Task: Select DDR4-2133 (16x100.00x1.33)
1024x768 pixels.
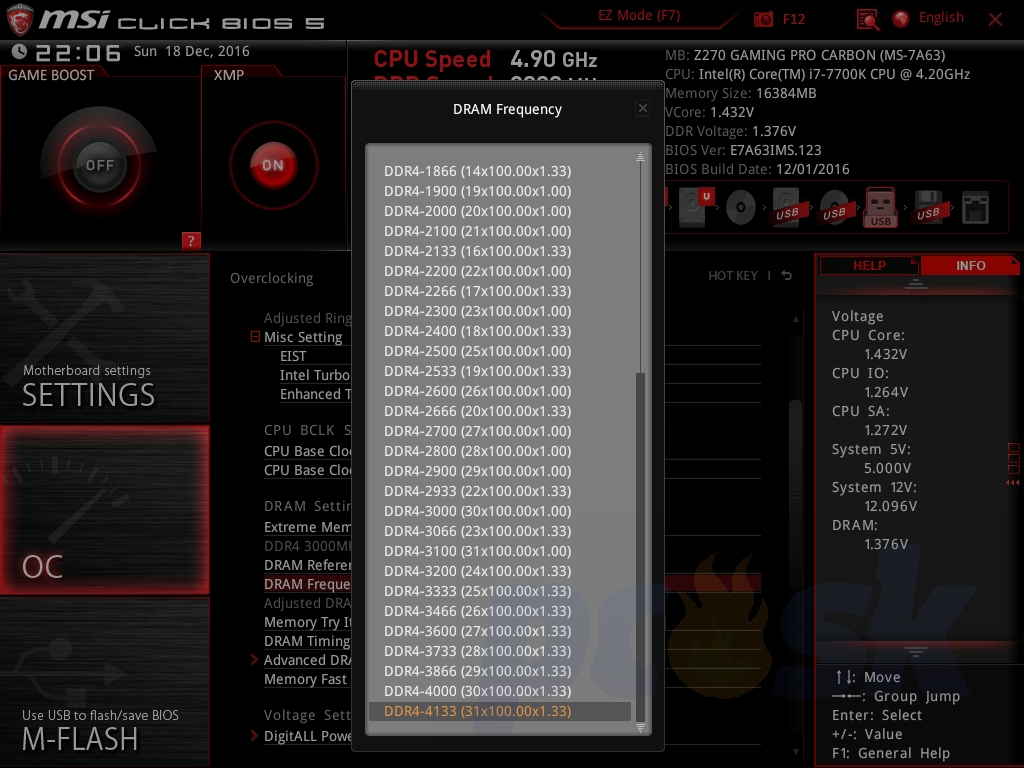Action: 500,251
